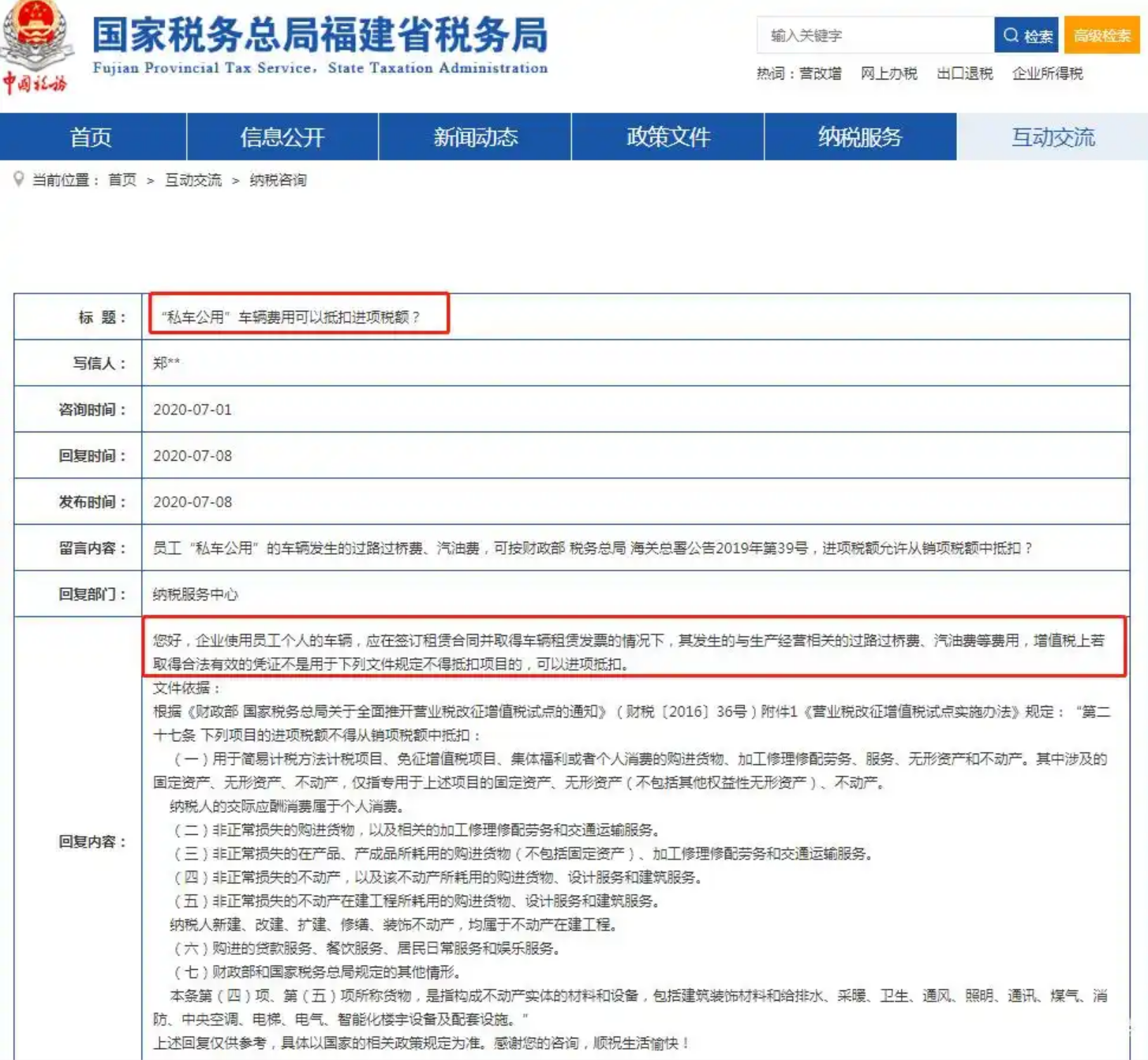Click 纳税咨询 breadcrumb link
Image resolution: width=1148 pixels, height=1060 pixels.
pyautogui.click(x=278, y=180)
